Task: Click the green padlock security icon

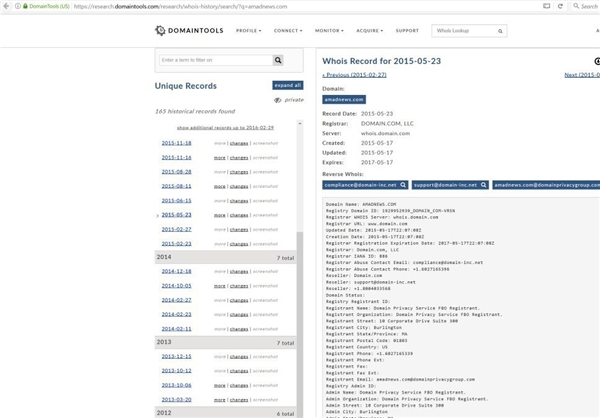Action: pos(25,6)
